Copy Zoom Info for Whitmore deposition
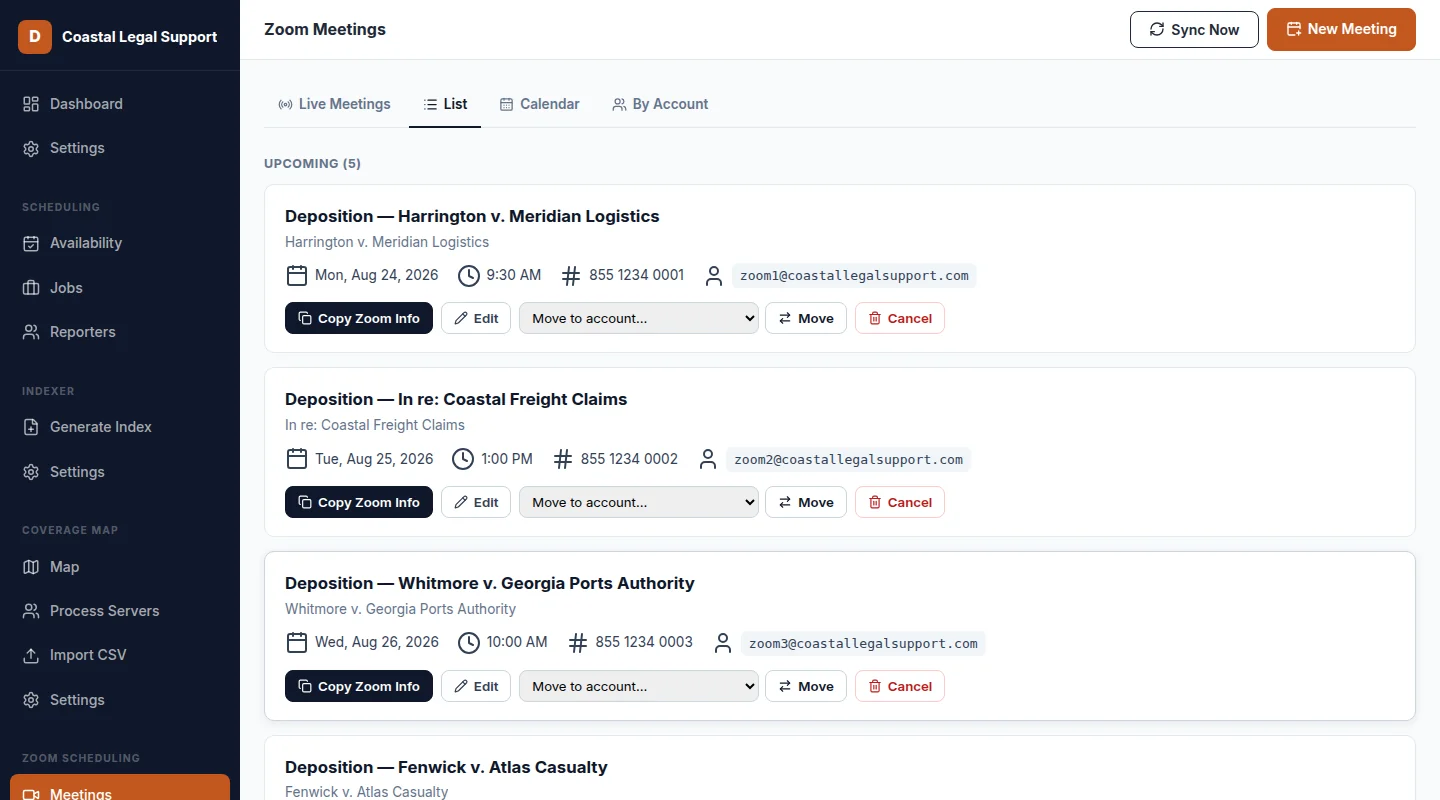The image size is (1440, 800). [359, 686]
